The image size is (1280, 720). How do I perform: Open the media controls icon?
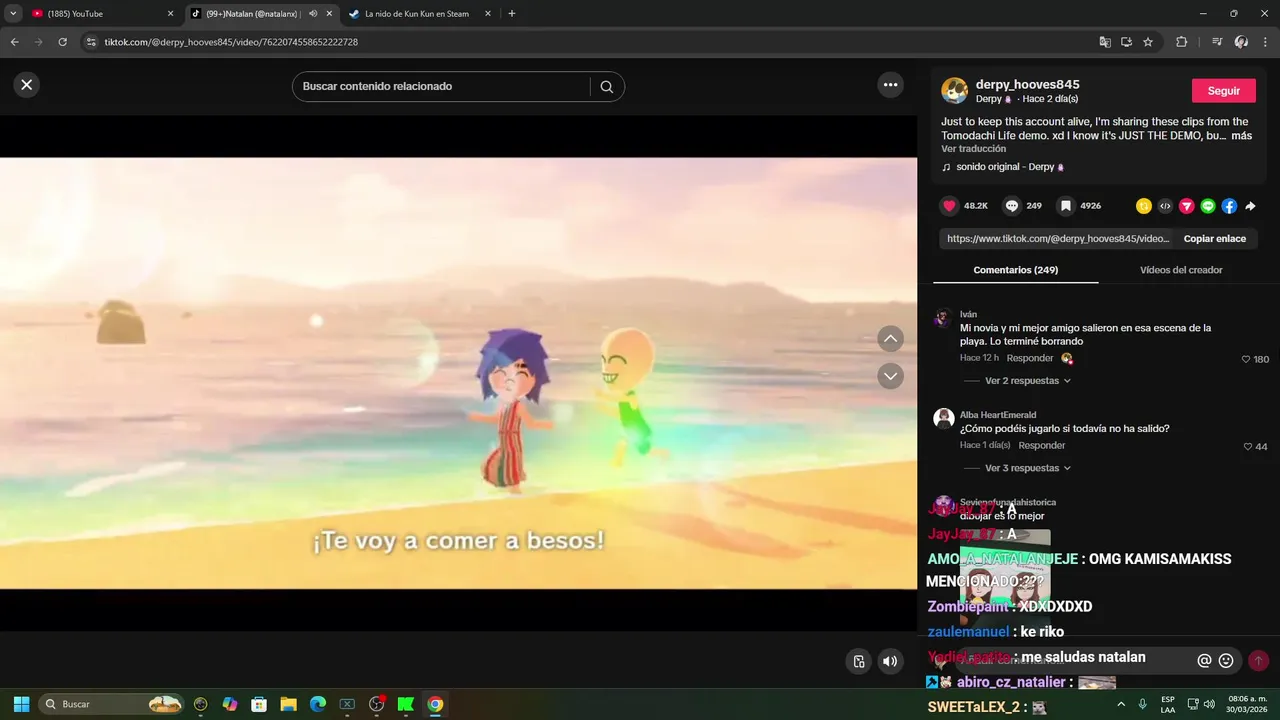(x=1216, y=42)
